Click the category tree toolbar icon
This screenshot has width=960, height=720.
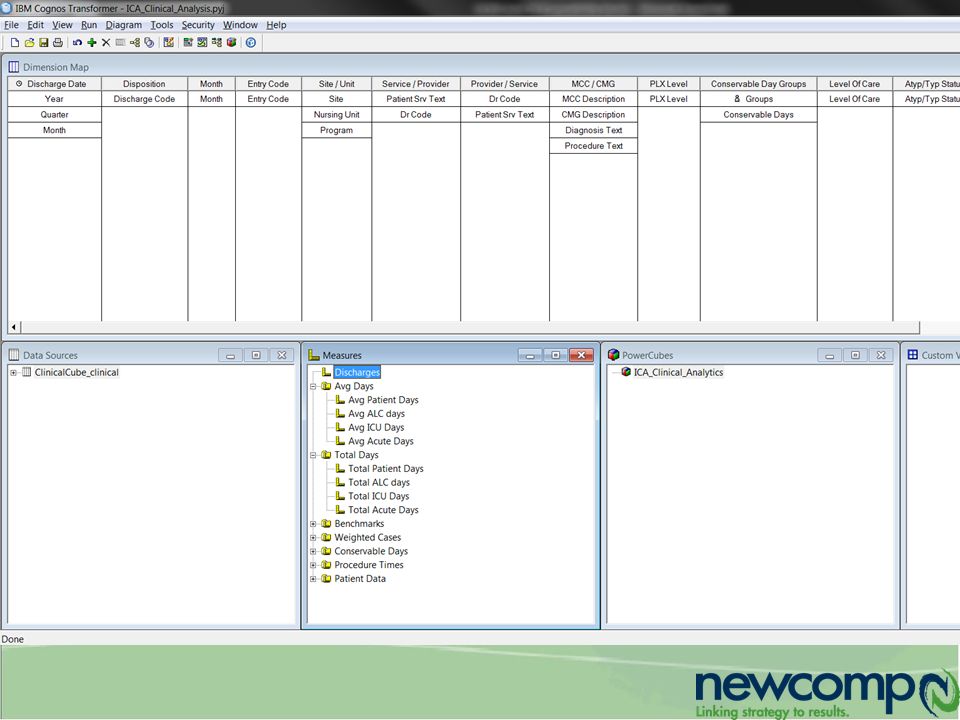217,42
